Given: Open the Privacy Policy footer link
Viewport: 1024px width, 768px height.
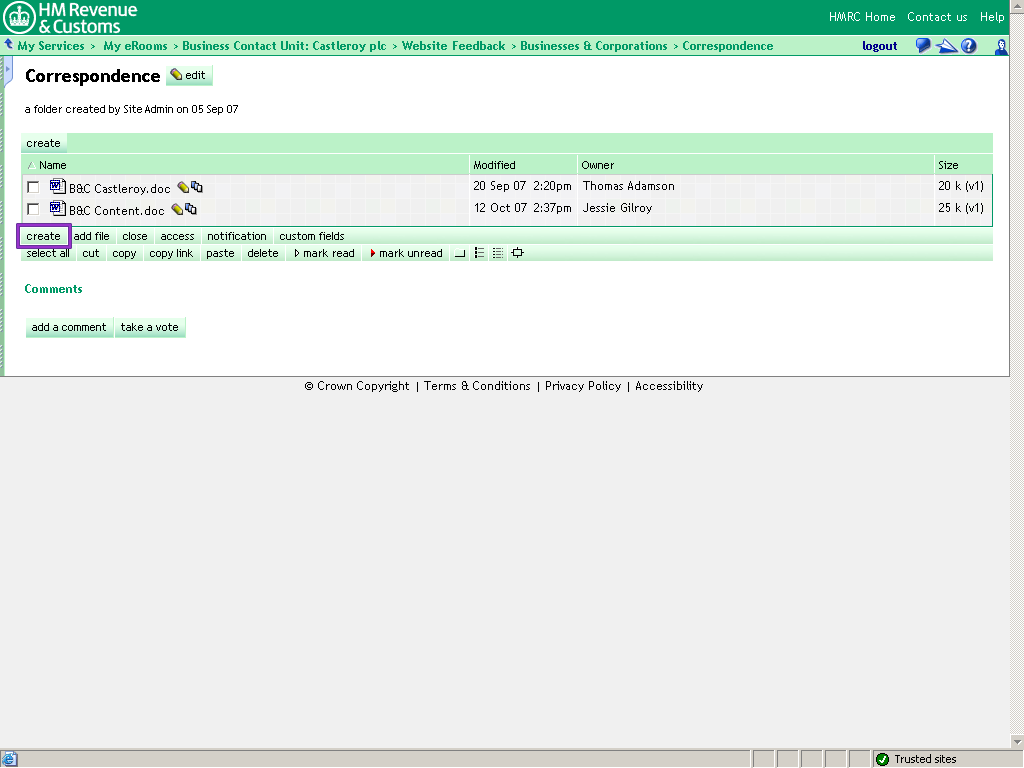Looking at the screenshot, I should 583,386.
